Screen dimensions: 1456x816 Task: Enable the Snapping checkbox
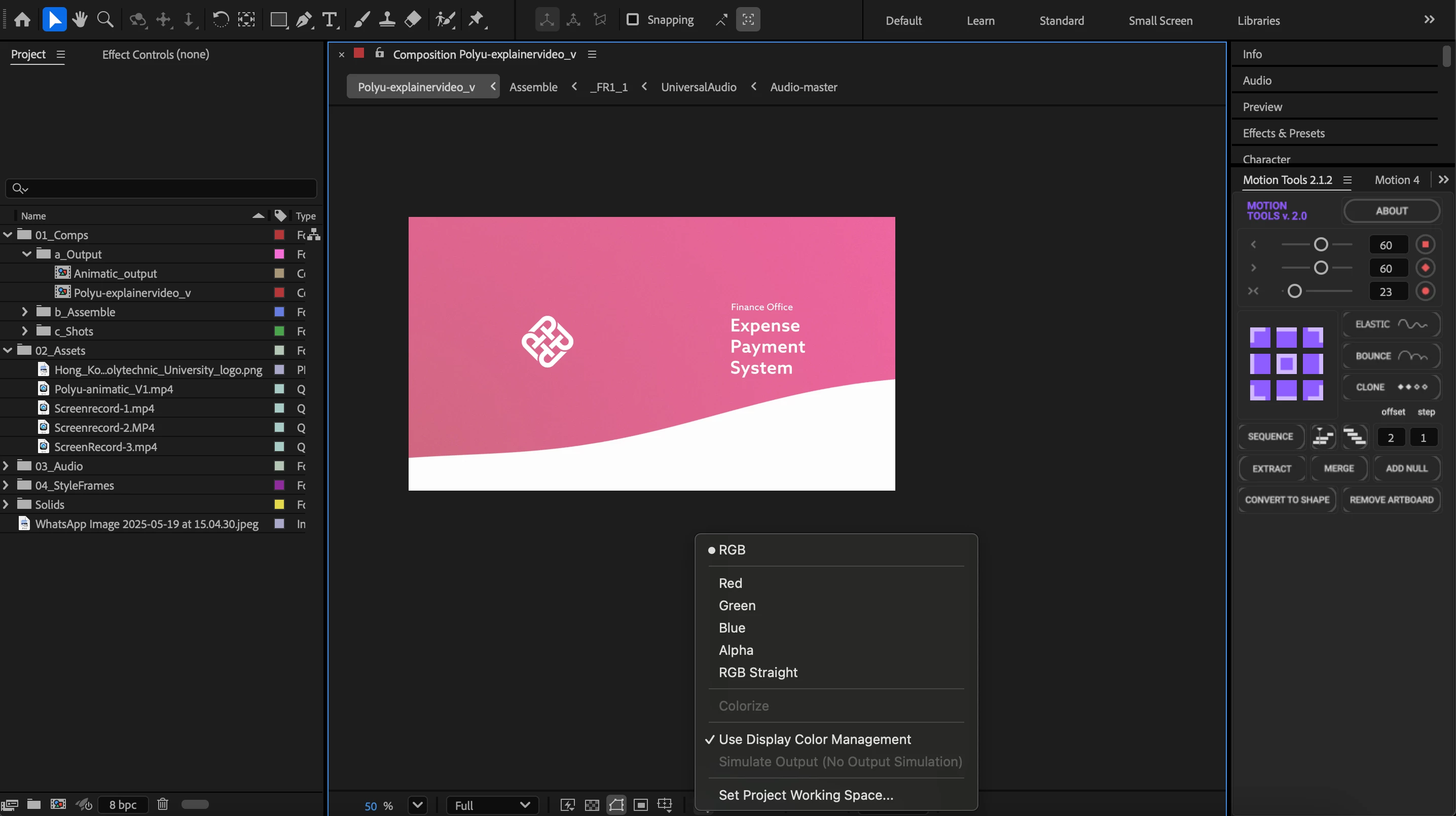pyautogui.click(x=633, y=20)
